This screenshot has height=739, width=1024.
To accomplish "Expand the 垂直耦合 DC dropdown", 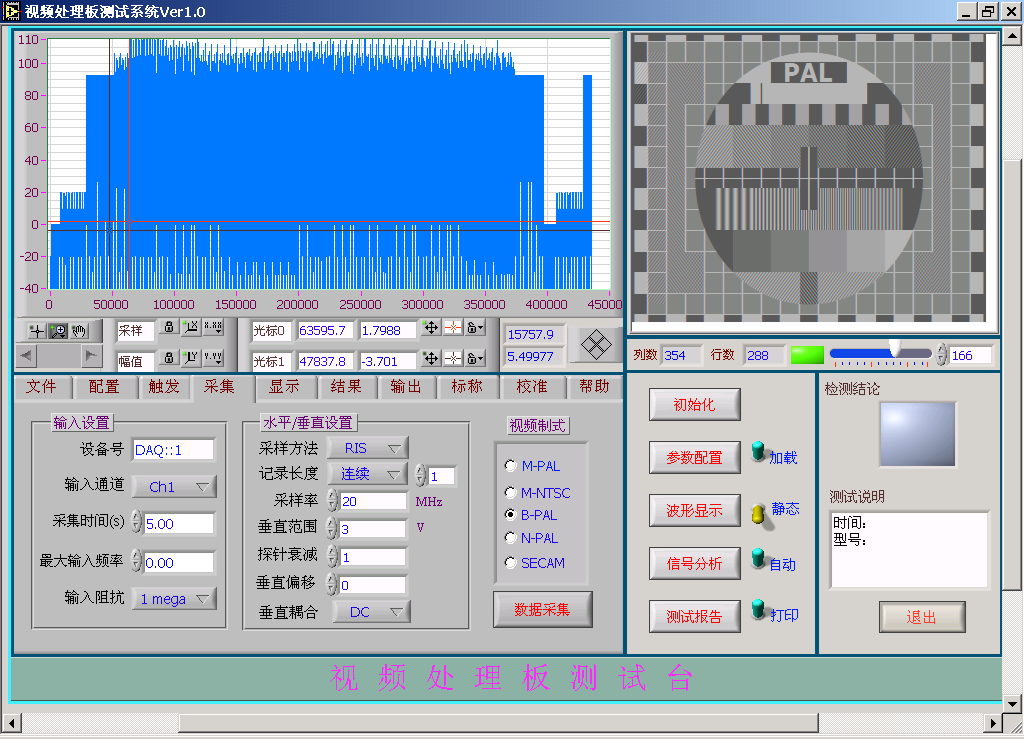I will click(x=371, y=612).
